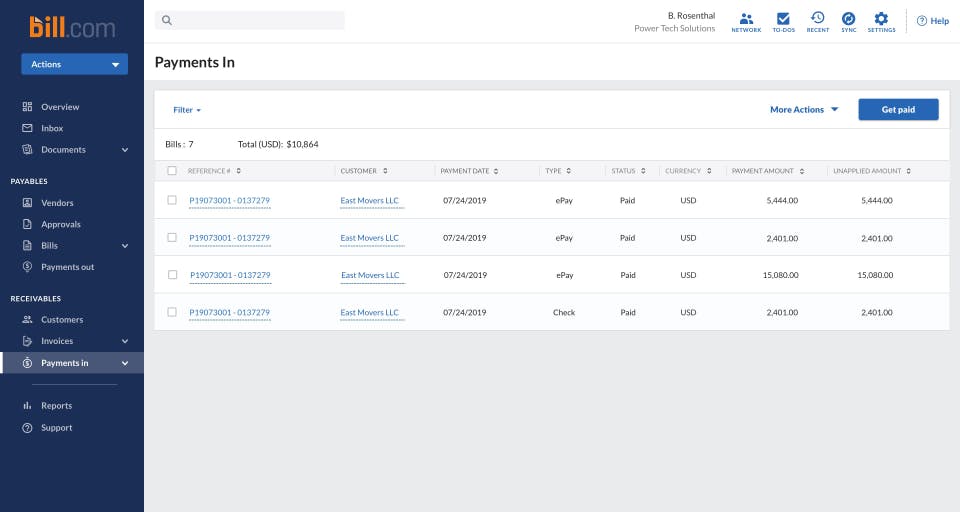The height and width of the screenshot is (512, 960).
Task: Go to Vendors in the sidebar
Action: pos(57,203)
